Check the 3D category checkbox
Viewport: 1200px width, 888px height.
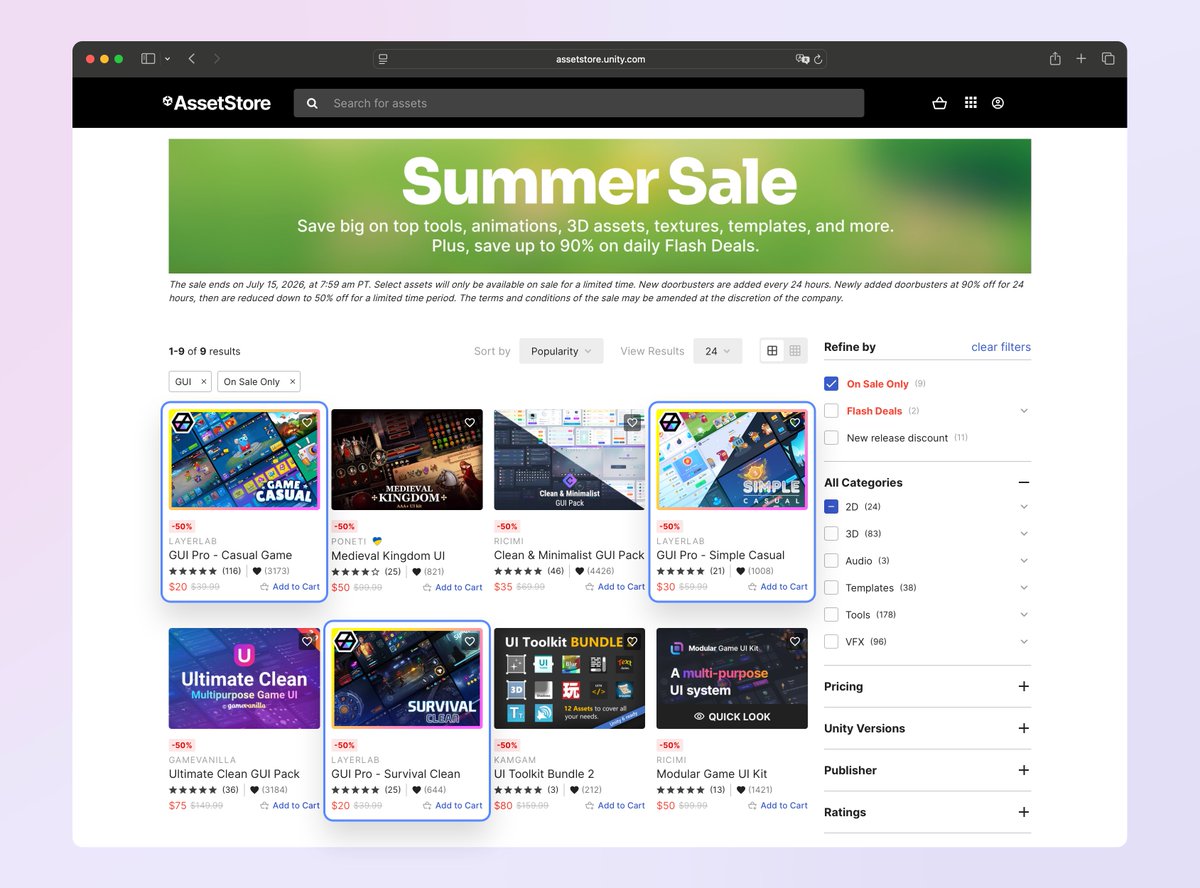tap(831, 534)
